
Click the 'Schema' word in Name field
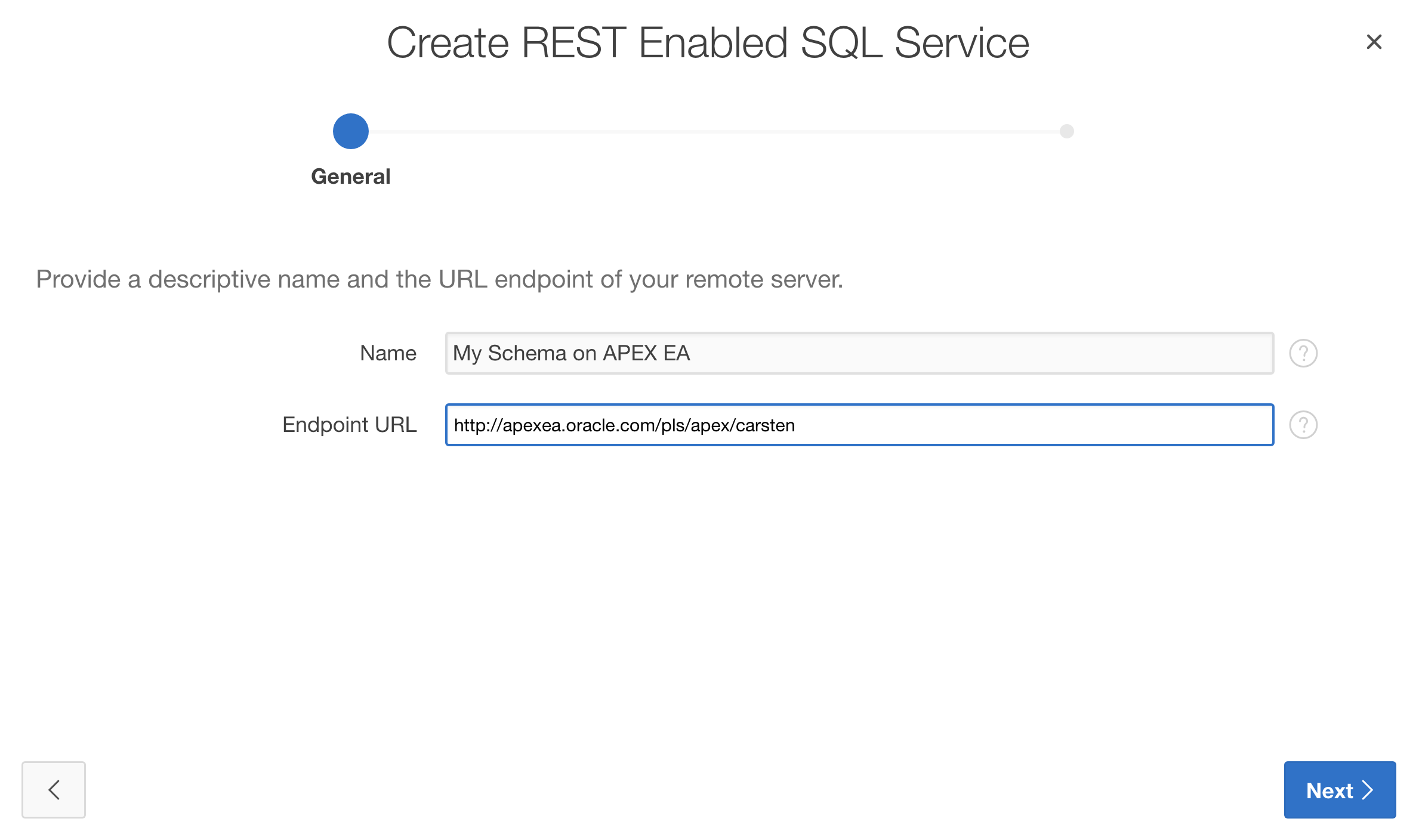click(527, 353)
